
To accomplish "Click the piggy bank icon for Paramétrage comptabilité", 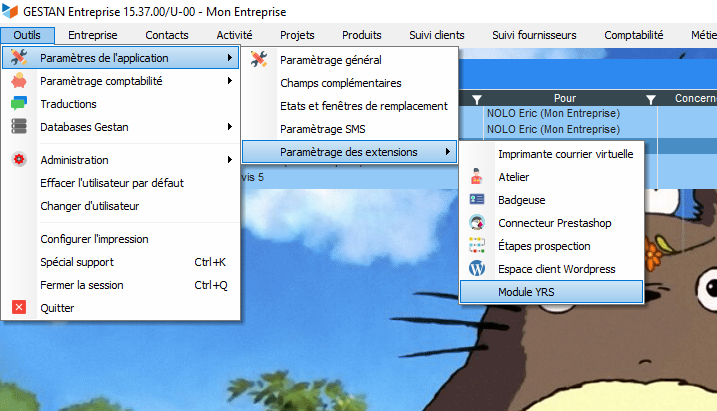I will pos(18,81).
